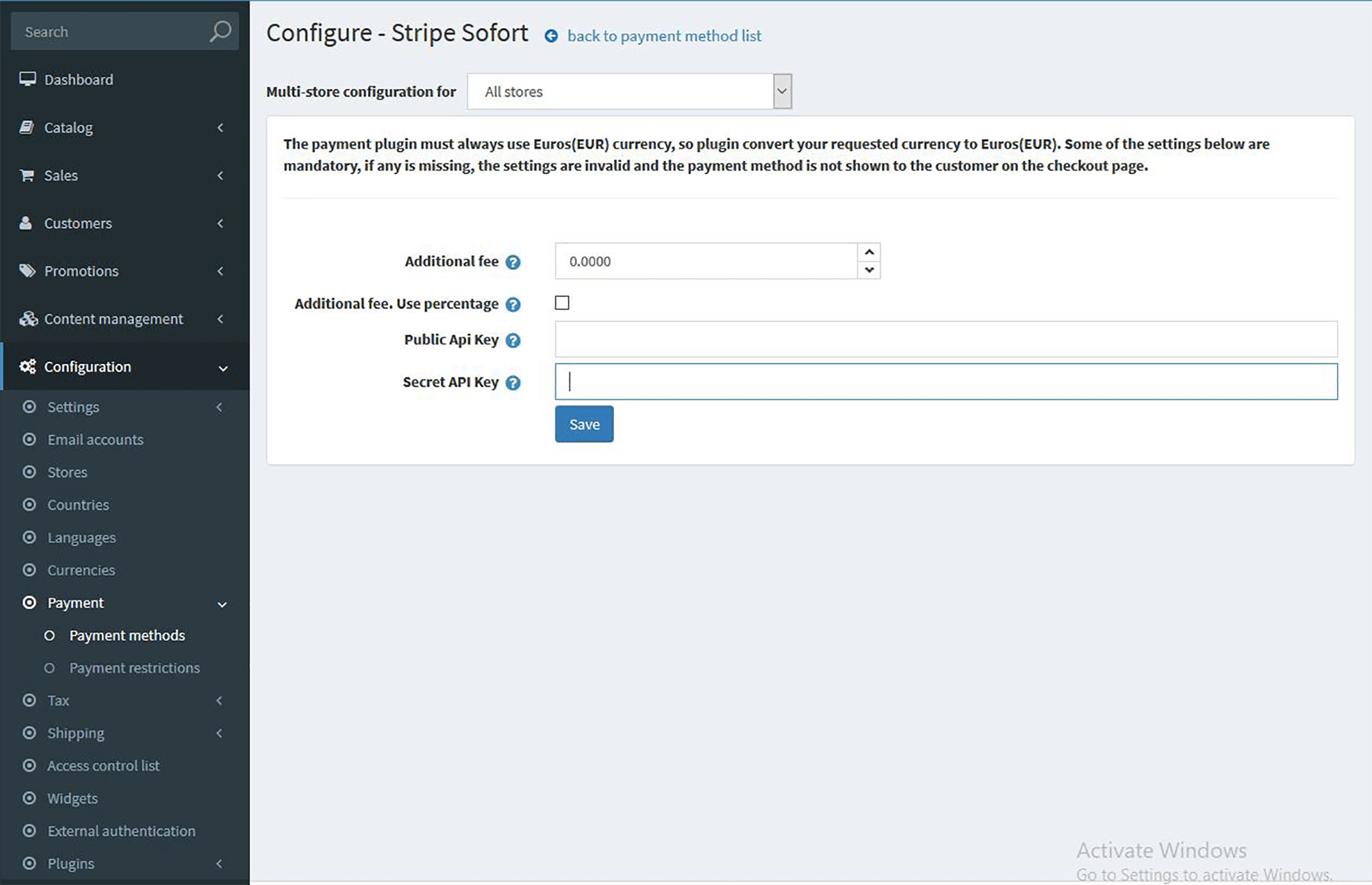
Task: Open Email accounts in Configuration
Action: pos(95,440)
